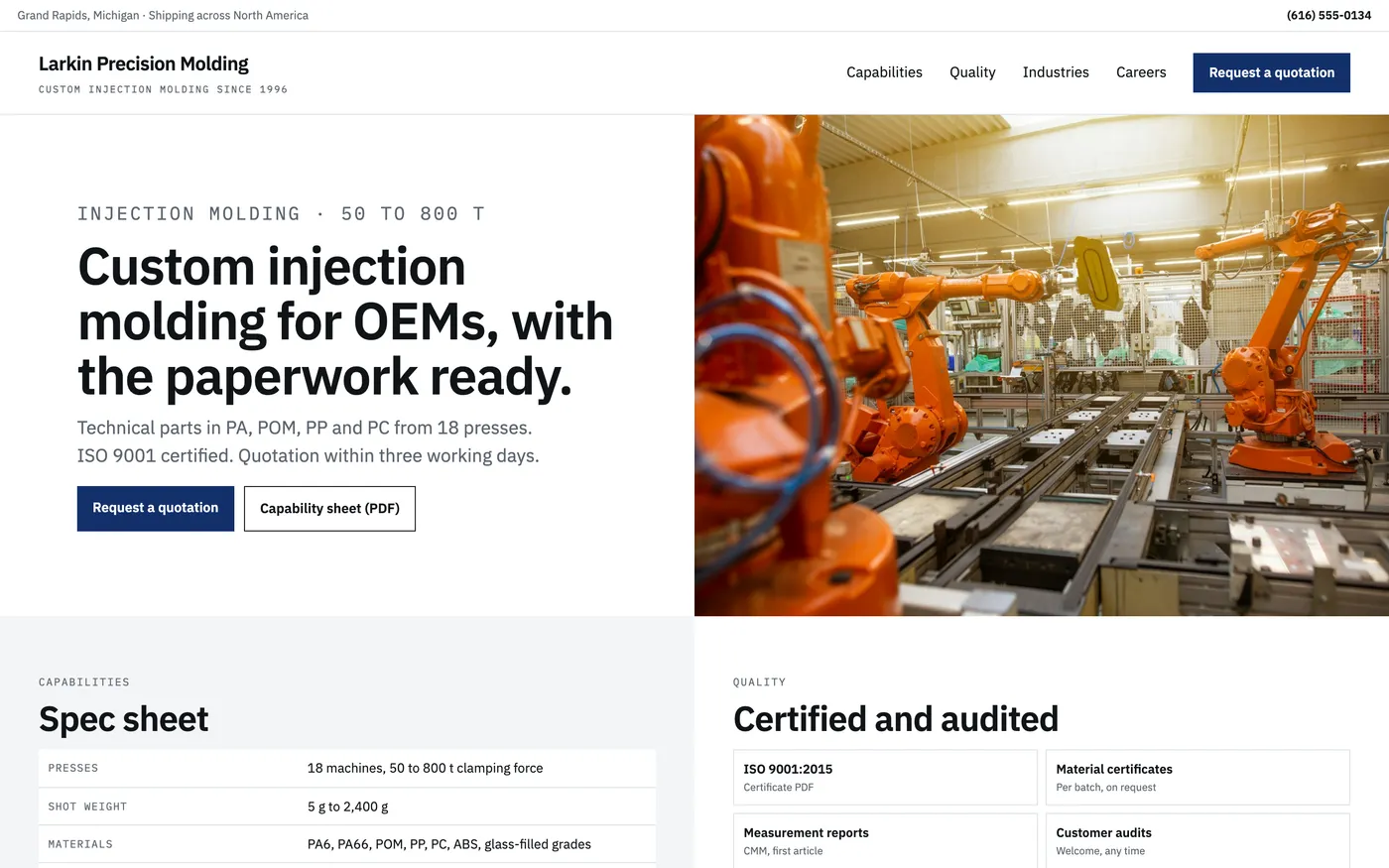Select the '5 g to 2,400 g' value
1389x868 pixels.
coord(348,806)
